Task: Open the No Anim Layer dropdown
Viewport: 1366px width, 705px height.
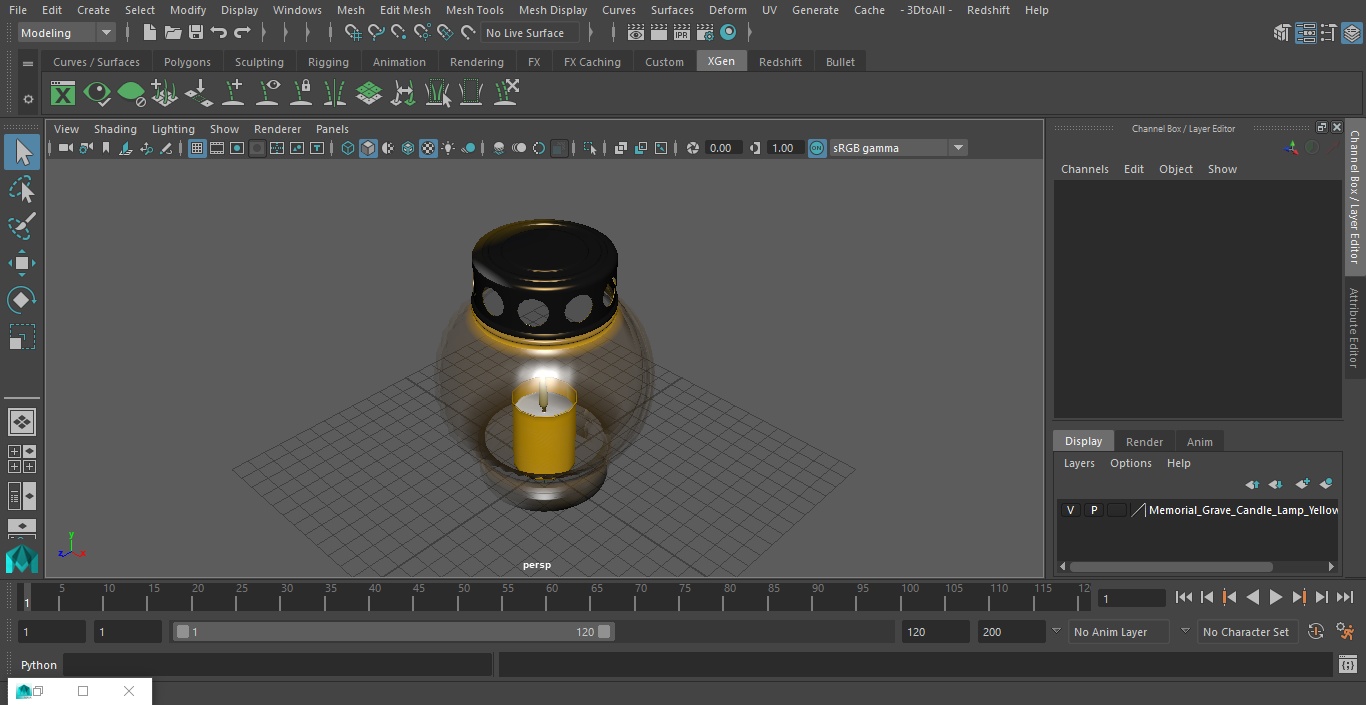Action: click(1120, 632)
